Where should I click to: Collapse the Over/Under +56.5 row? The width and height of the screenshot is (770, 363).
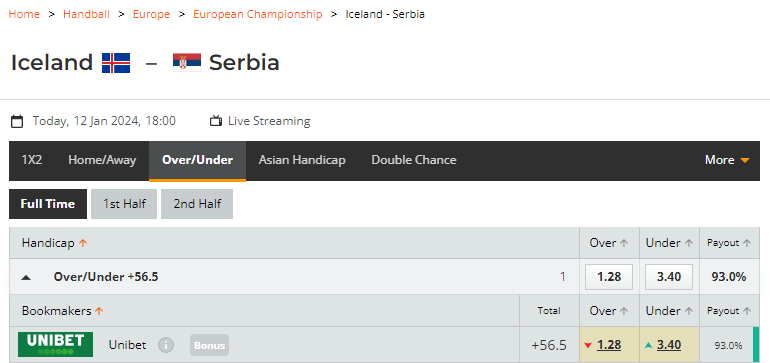27,277
